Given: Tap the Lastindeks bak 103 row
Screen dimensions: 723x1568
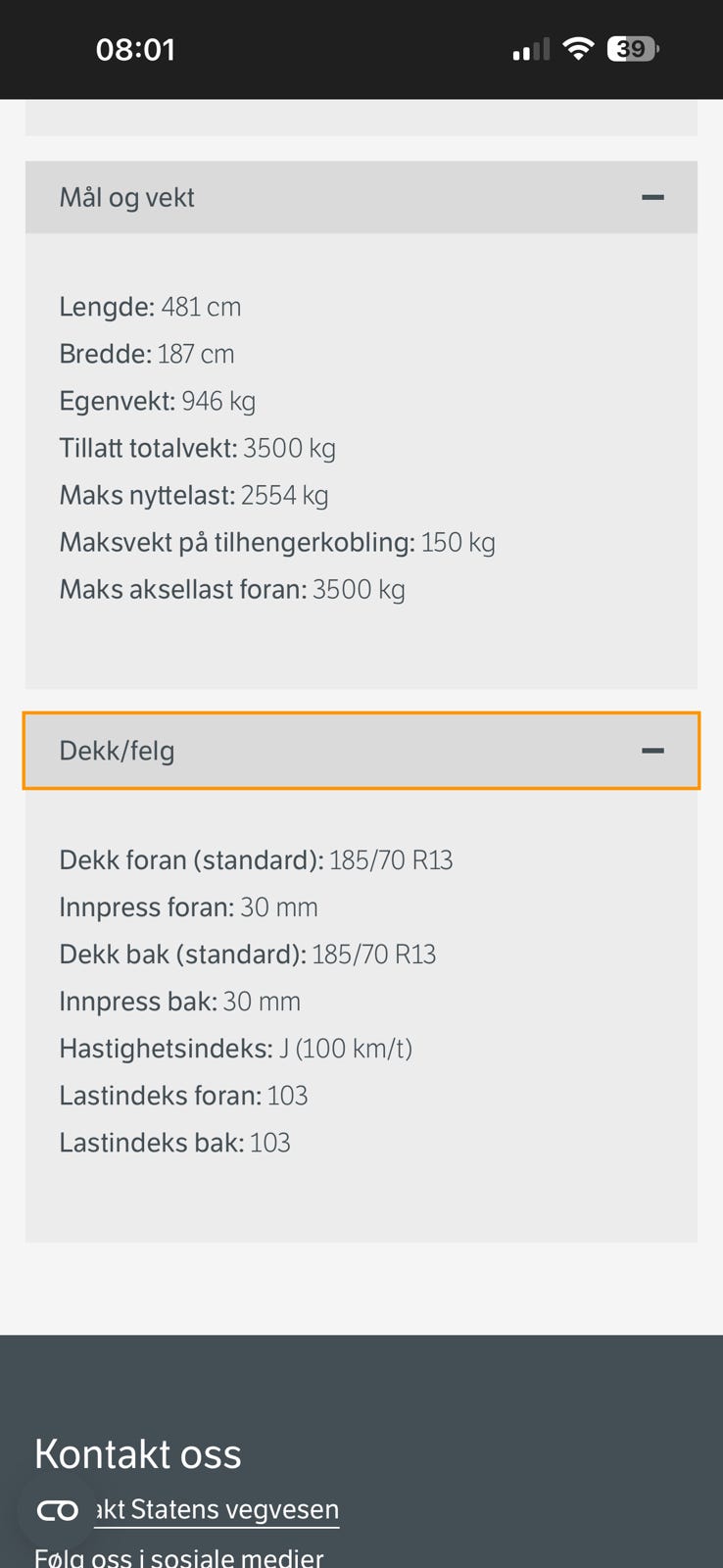Looking at the screenshot, I should (174, 1143).
